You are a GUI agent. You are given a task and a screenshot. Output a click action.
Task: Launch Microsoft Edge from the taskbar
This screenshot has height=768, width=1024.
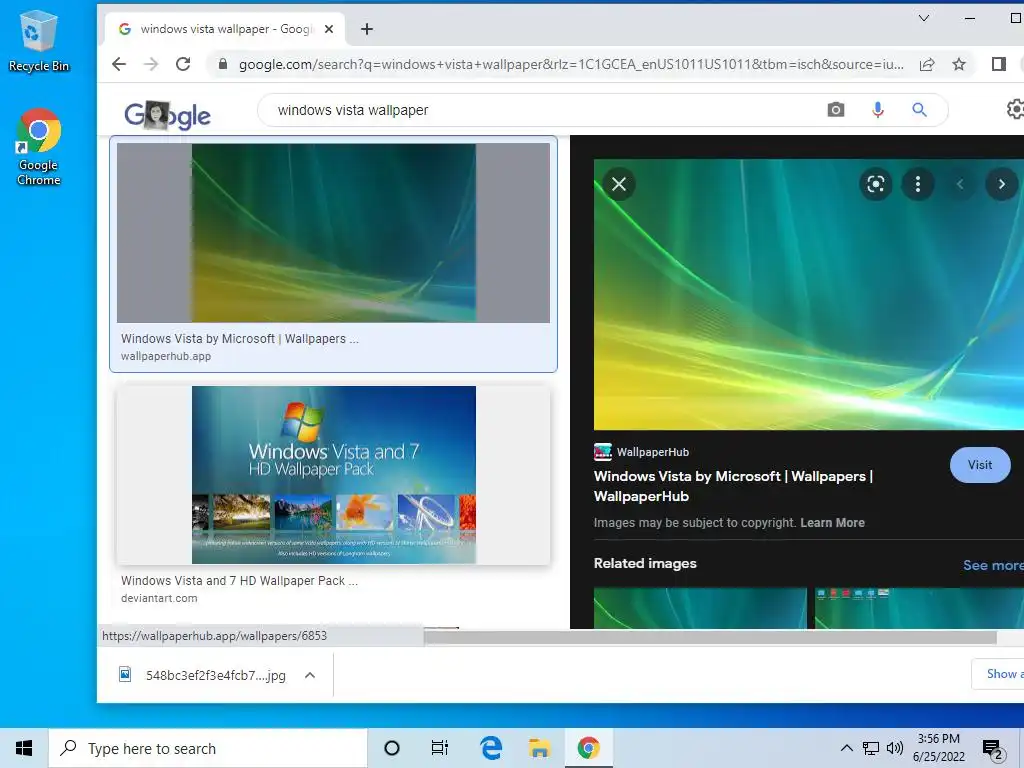[x=490, y=748]
